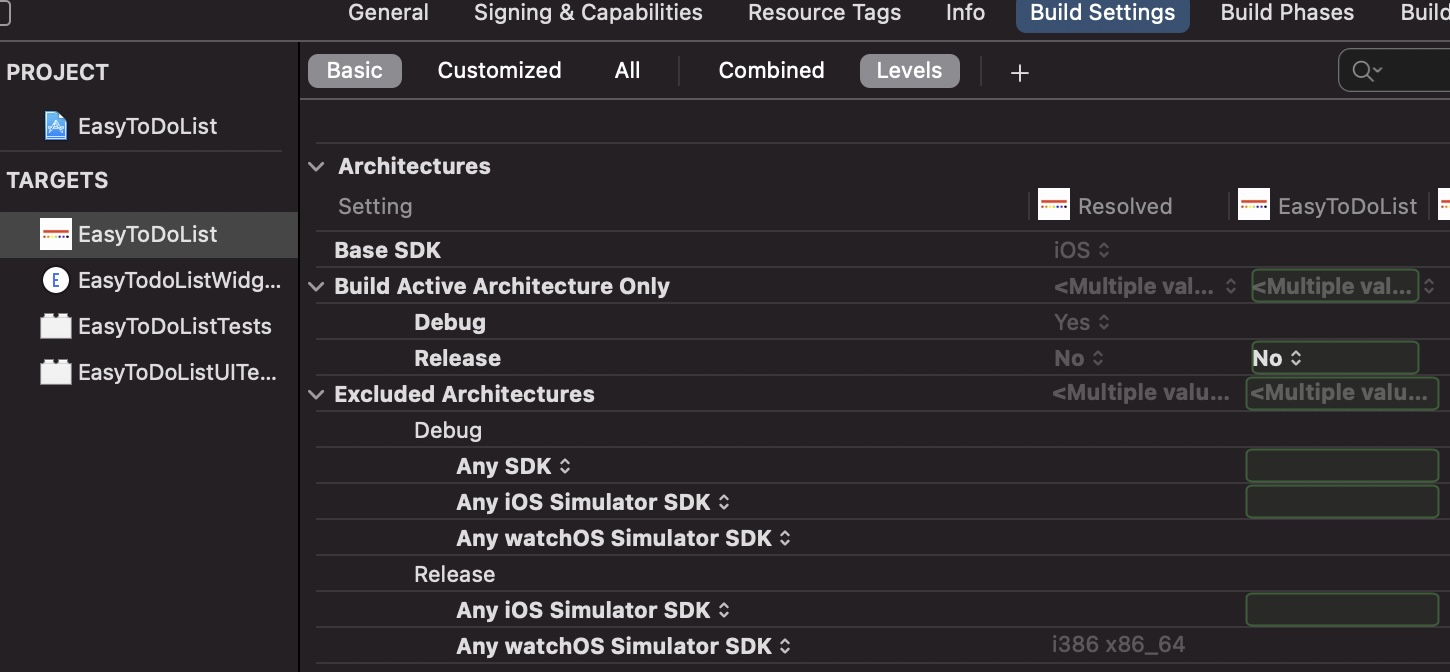Click Debug Any iOS Simulator SDK value field
Image resolution: width=1450 pixels, height=672 pixels.
coord(1342,502)
